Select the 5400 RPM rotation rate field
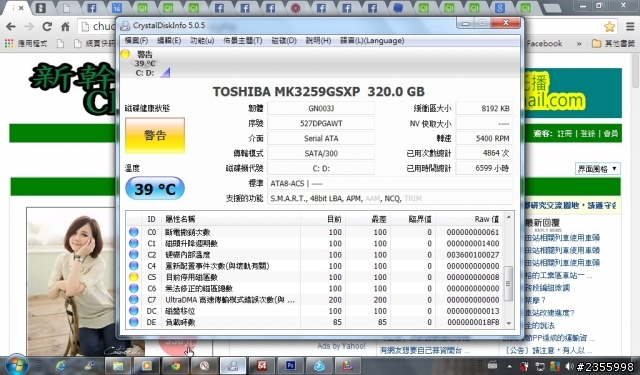 484,138
